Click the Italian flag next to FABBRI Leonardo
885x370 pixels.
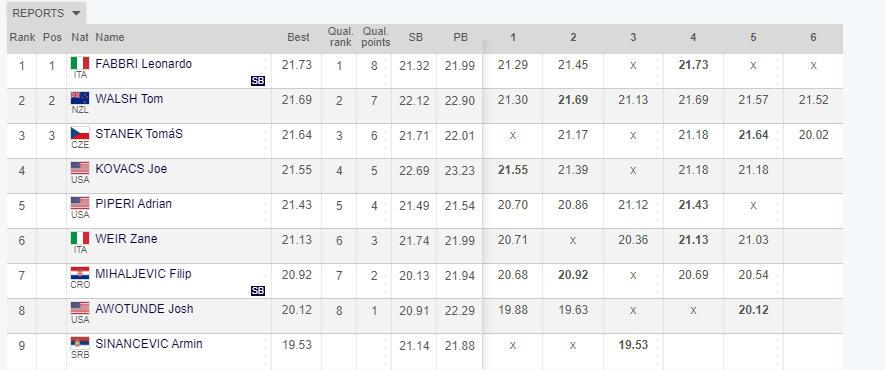tap(80, 63)
